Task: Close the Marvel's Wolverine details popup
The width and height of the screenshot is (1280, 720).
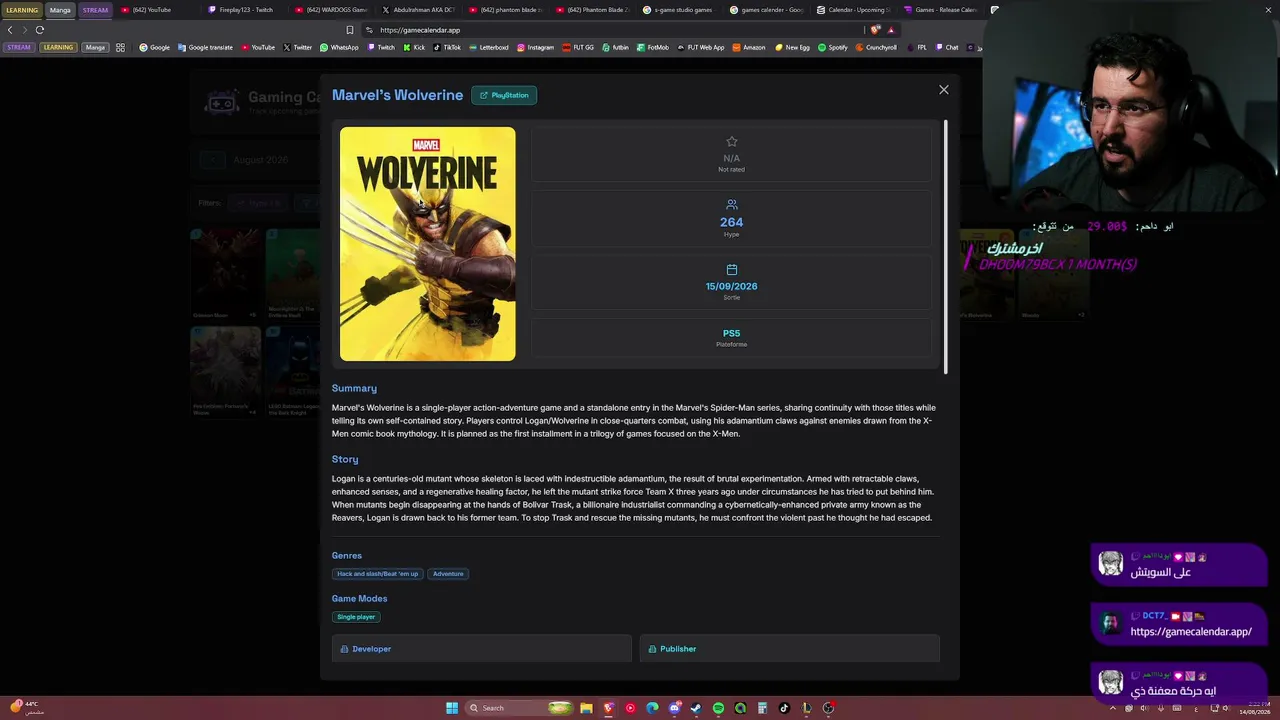Action: [x=943, y=90]
